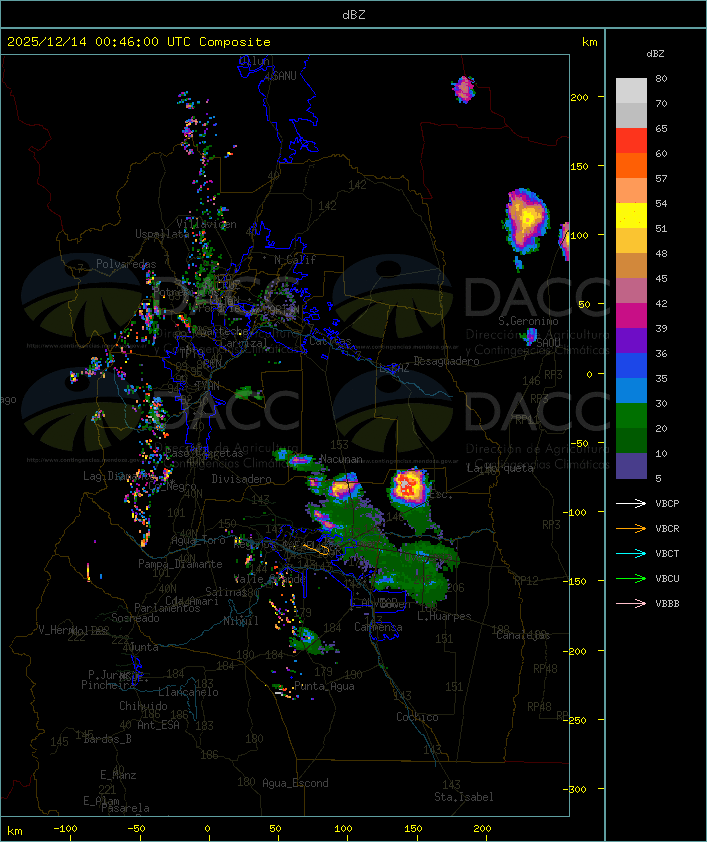Click the white VBCP arrow icon
Image resolution: width=707 pixels, height=842 pixels.
click(631, 503)
